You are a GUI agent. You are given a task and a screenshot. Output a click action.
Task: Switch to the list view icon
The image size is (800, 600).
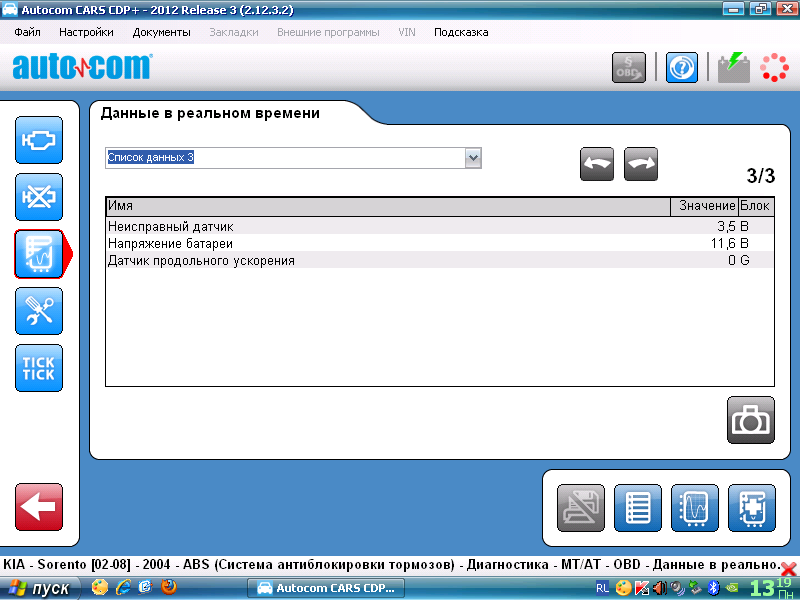pyautogui.click(x=638, y=508)
